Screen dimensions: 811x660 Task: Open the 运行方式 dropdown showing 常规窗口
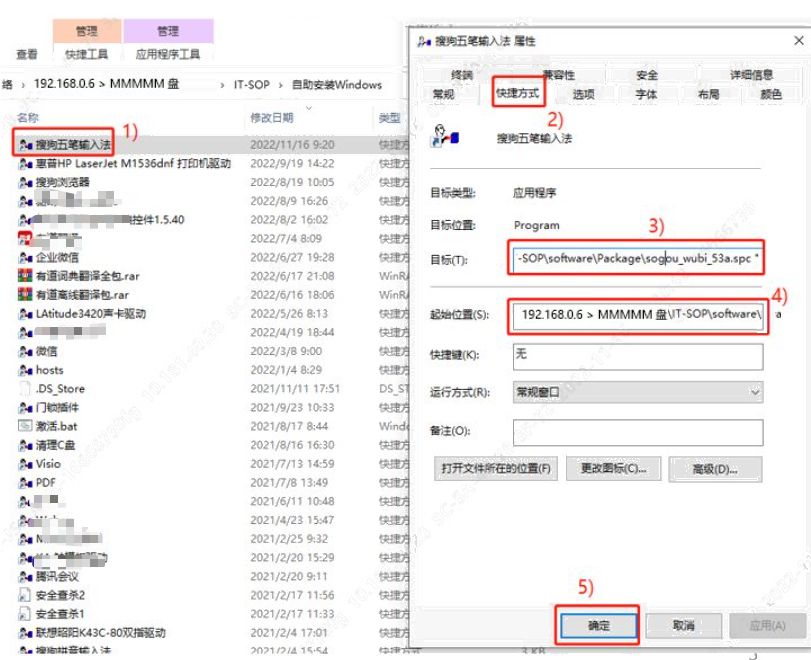coord(637,393)
